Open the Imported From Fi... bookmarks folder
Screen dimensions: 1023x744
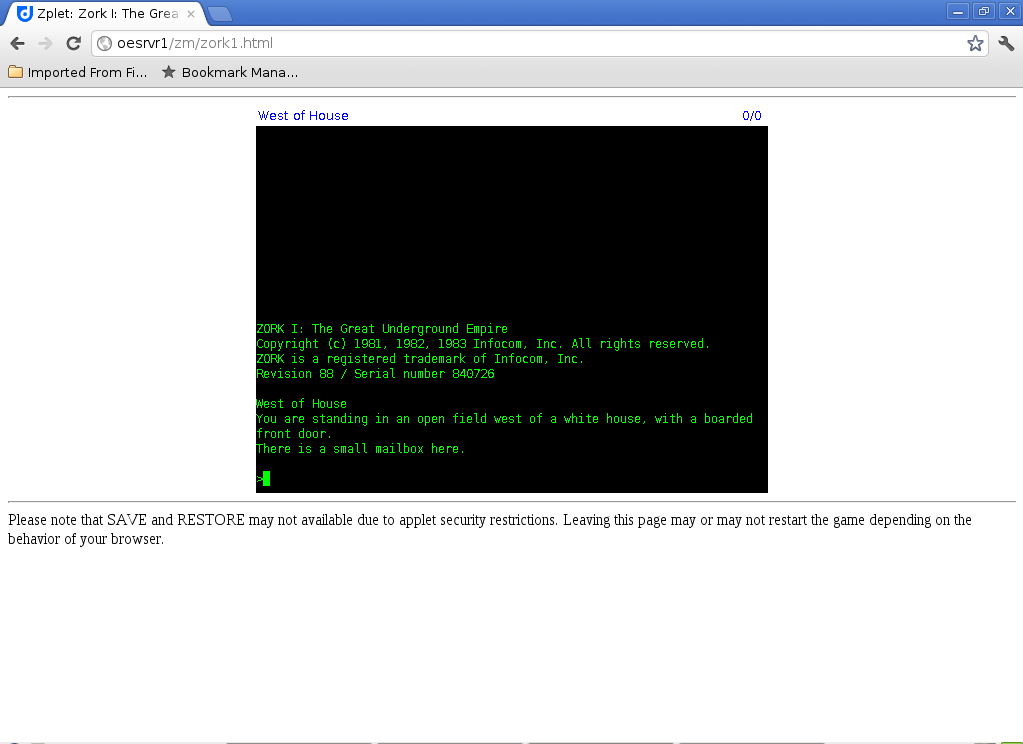point(78,72)
